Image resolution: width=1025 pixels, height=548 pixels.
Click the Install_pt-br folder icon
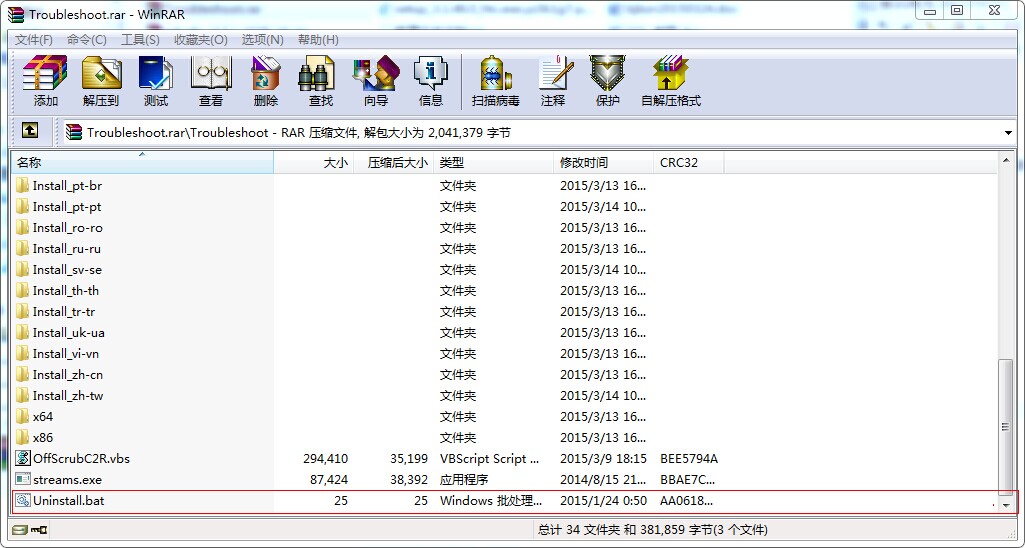23,186
